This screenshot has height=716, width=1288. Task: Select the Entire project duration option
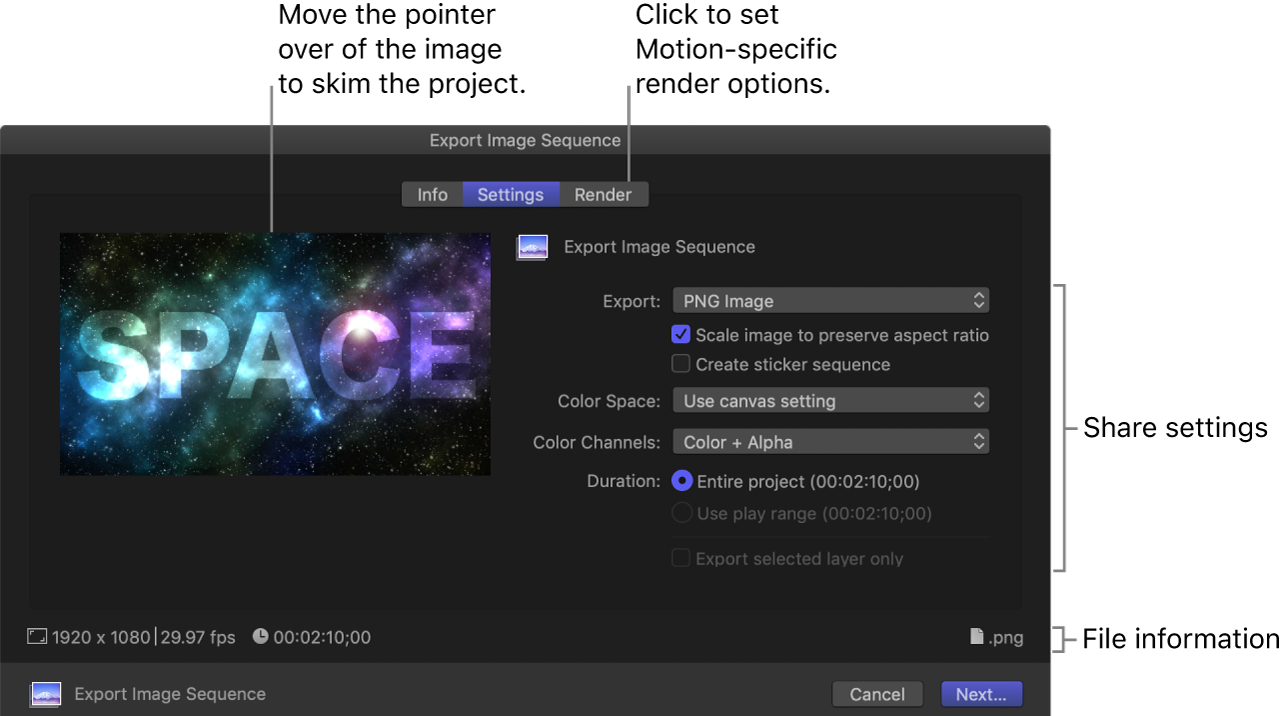pos(681,481)
